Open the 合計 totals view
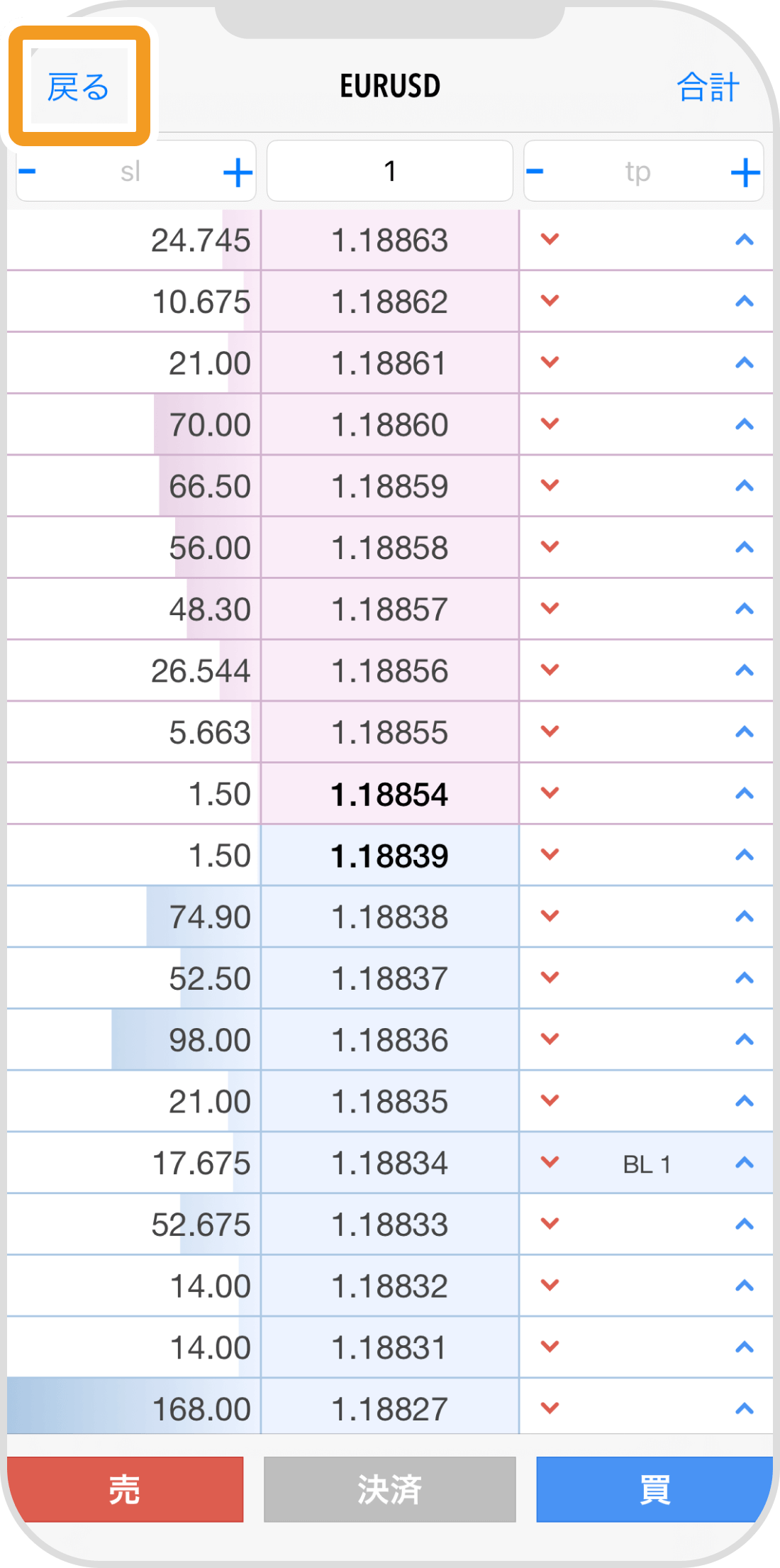This screenshot has height=1568, width=780. coord(708,87)
